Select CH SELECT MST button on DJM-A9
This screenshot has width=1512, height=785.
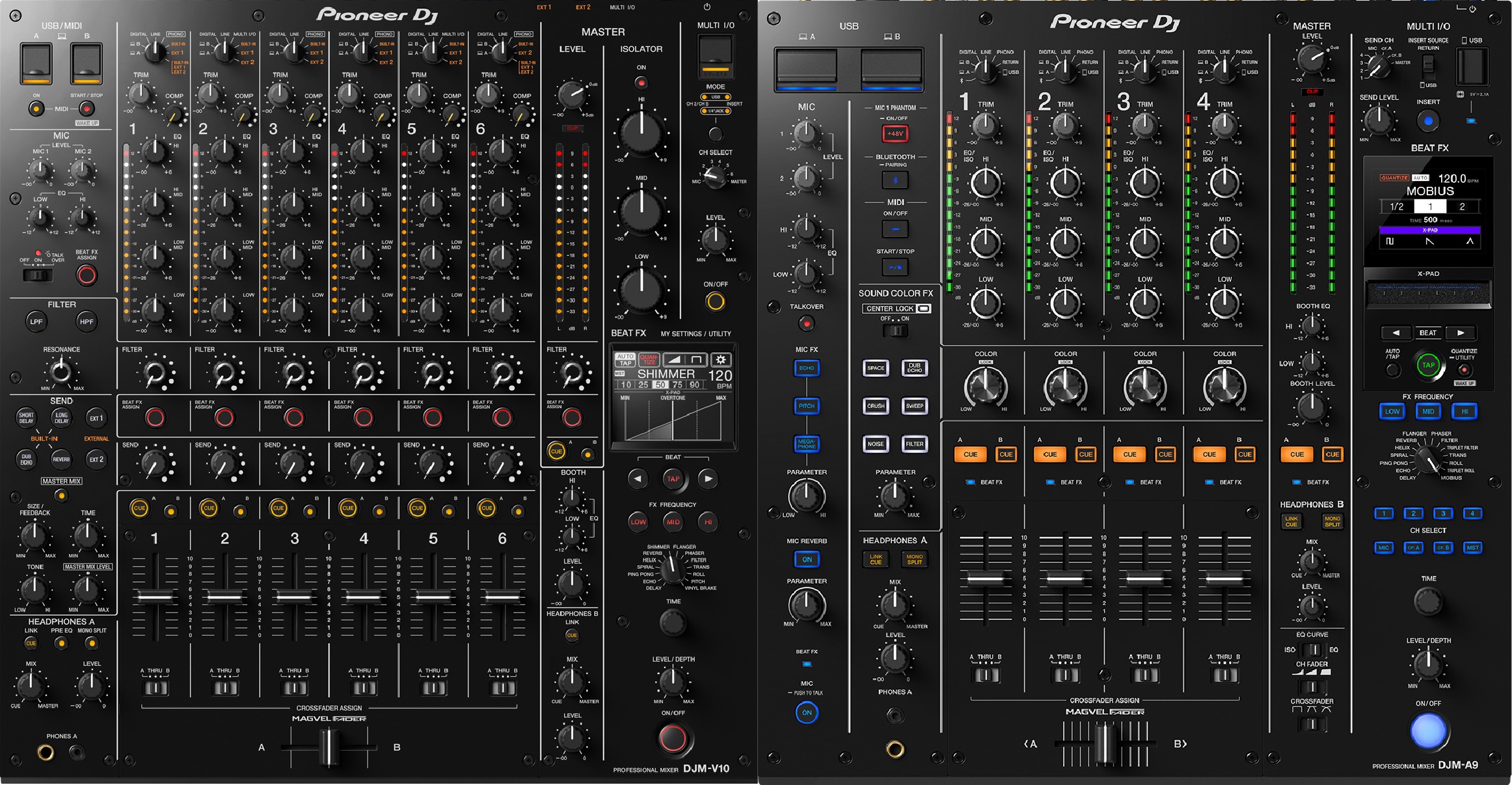(1473, 547)
